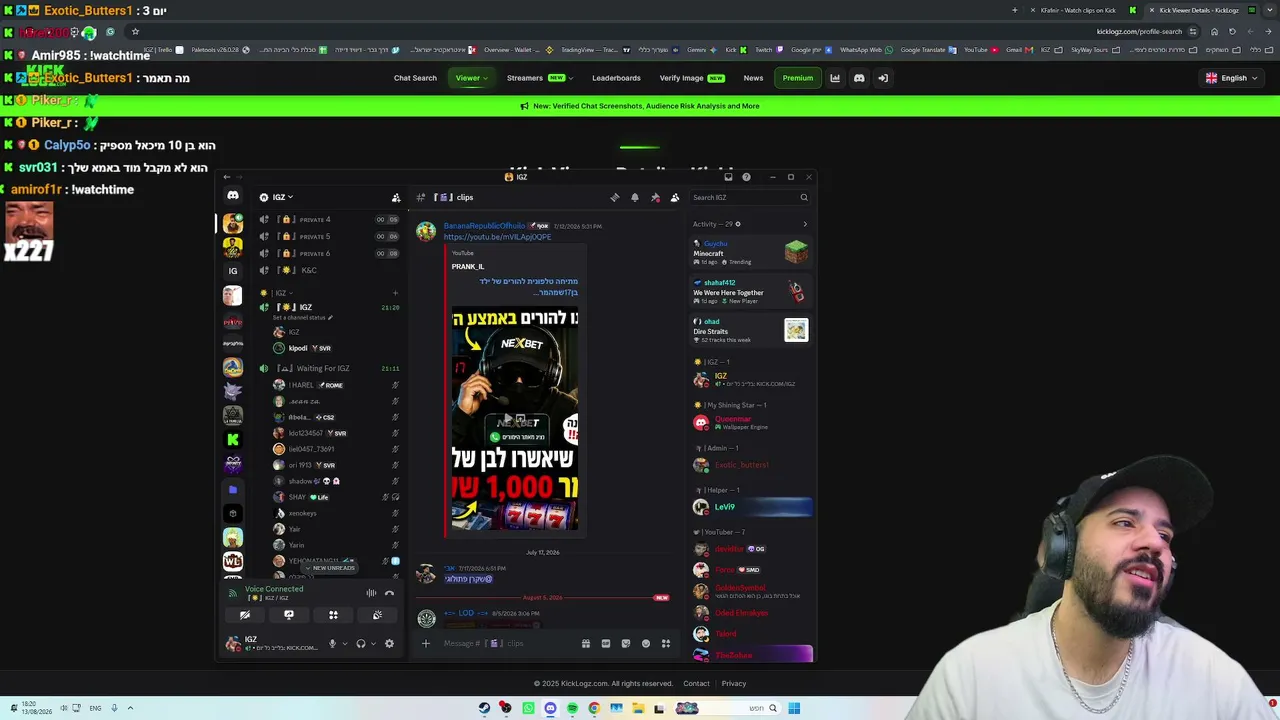This screenshot has height=720, width=1280.
Task: Open the emoji picker
Action: pyautogui.click(x=646, y=643)
